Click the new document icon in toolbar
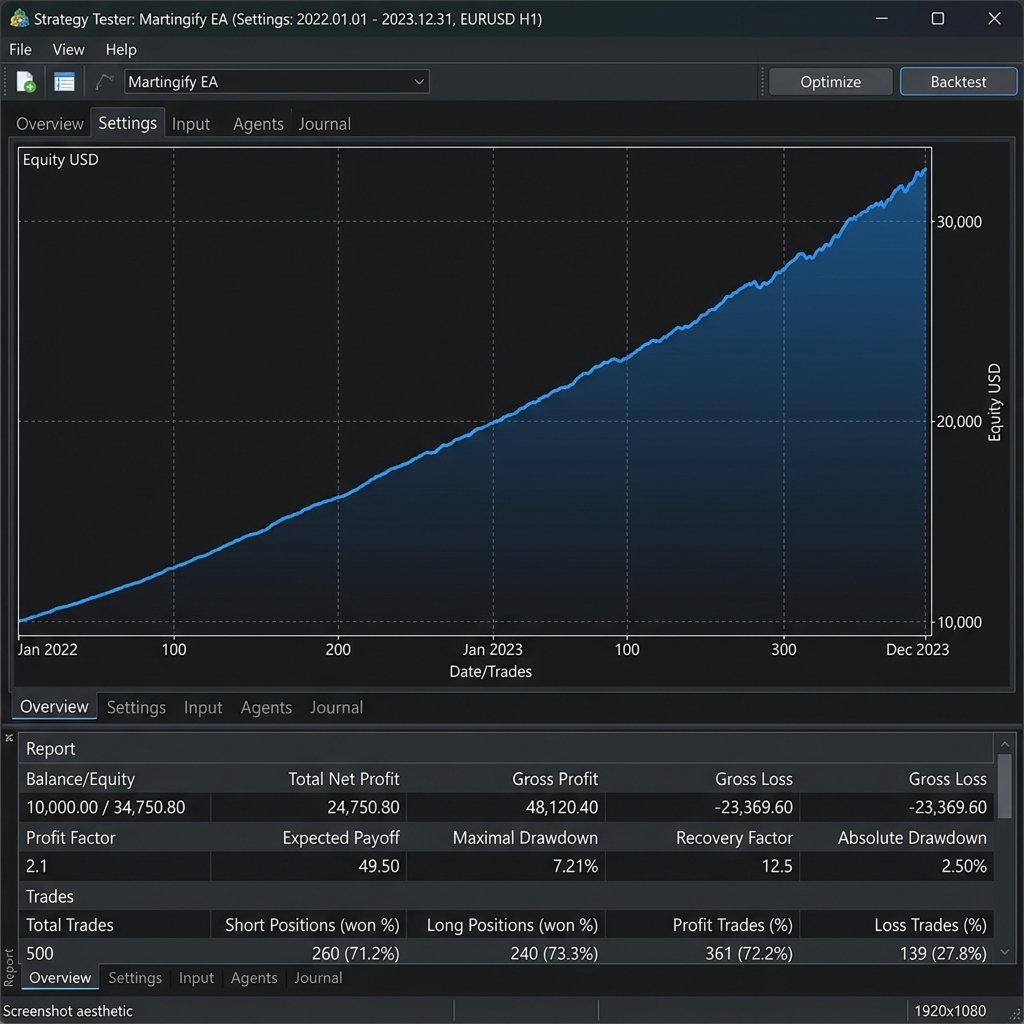Viewport: 1024px width, 1024px height. [26, 82]
